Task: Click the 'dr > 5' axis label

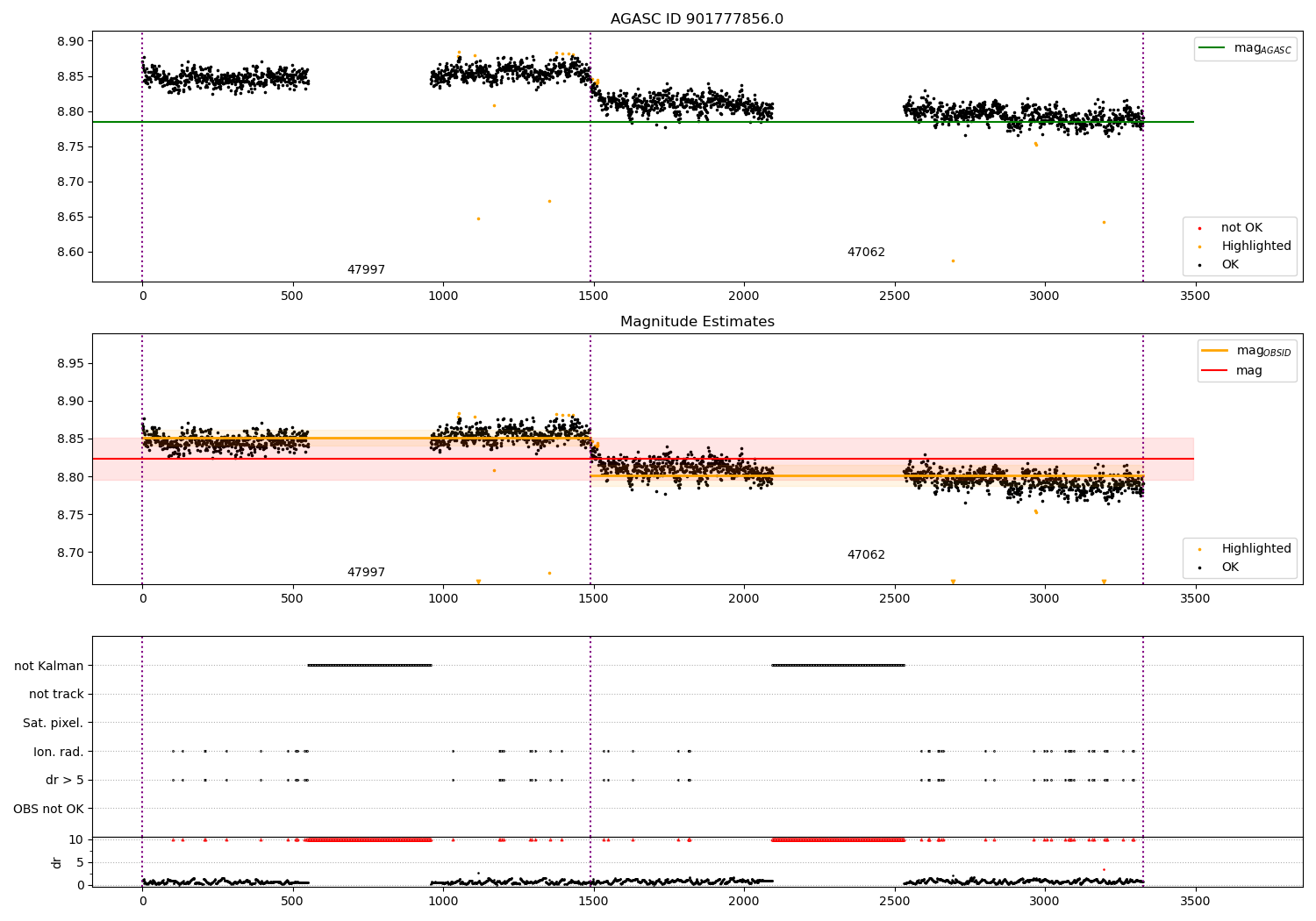Action: [65, 781]
